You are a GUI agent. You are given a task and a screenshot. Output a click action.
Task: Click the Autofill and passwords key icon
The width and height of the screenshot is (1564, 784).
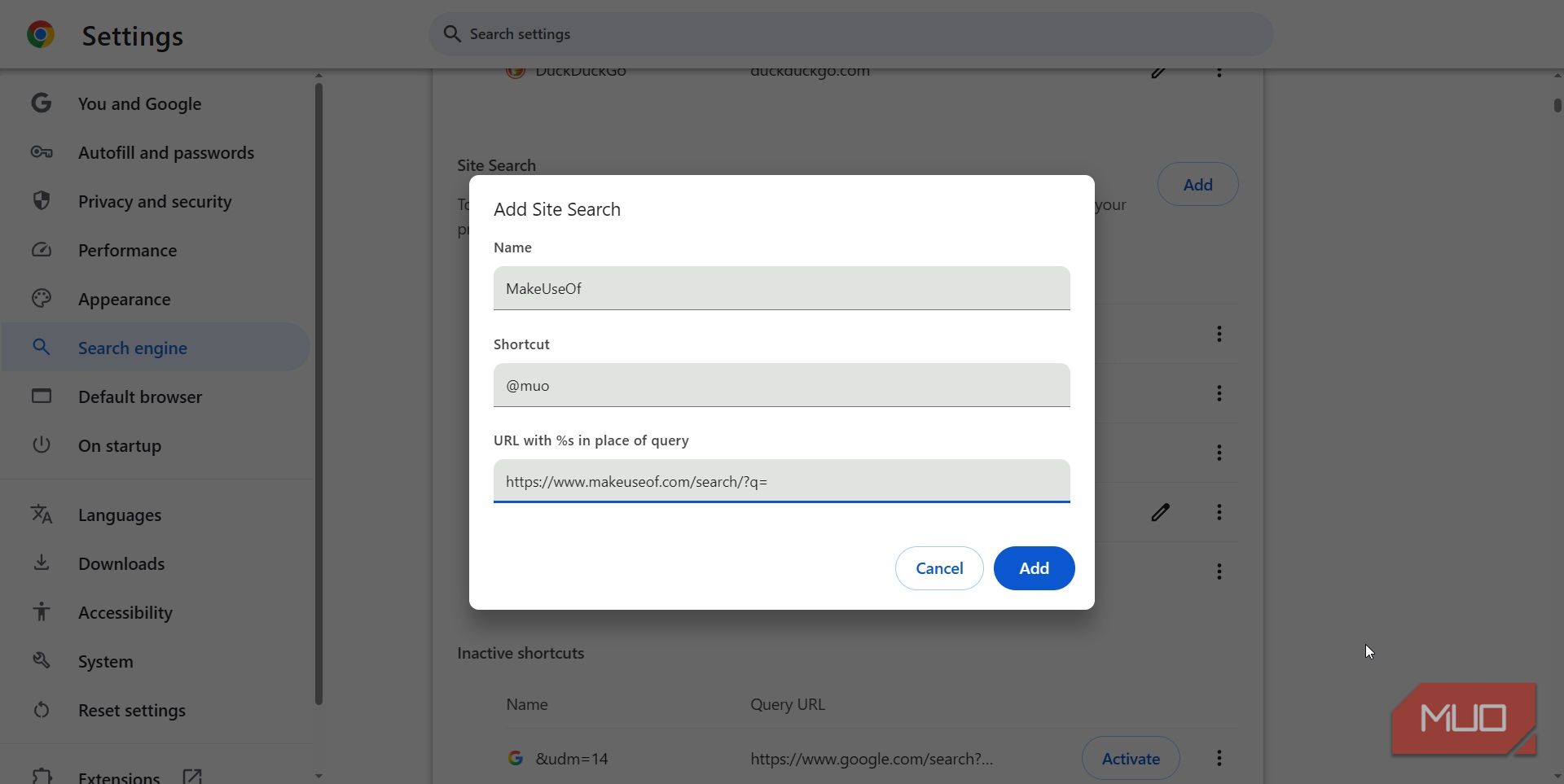[42, 152]
